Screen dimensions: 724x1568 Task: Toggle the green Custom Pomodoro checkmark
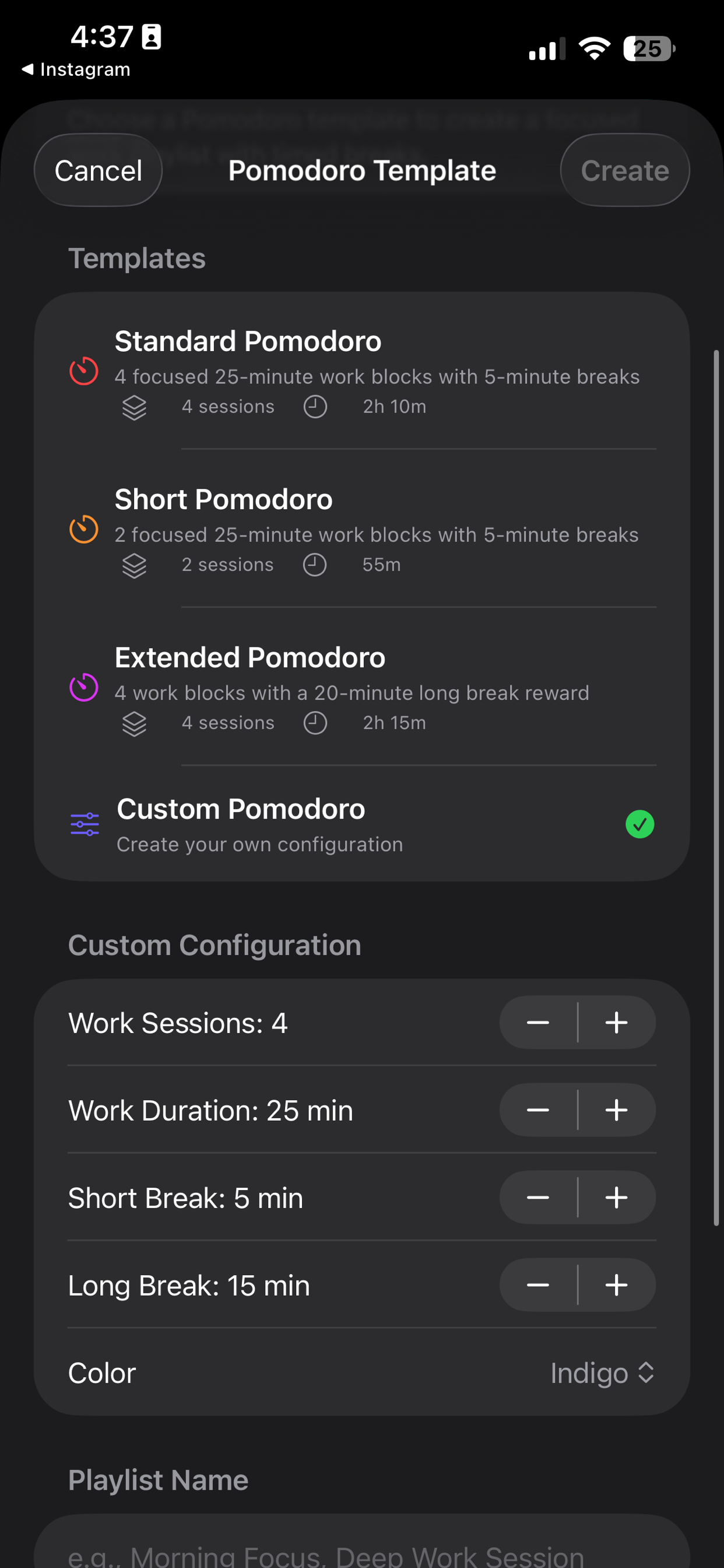(x=639, y=824)
